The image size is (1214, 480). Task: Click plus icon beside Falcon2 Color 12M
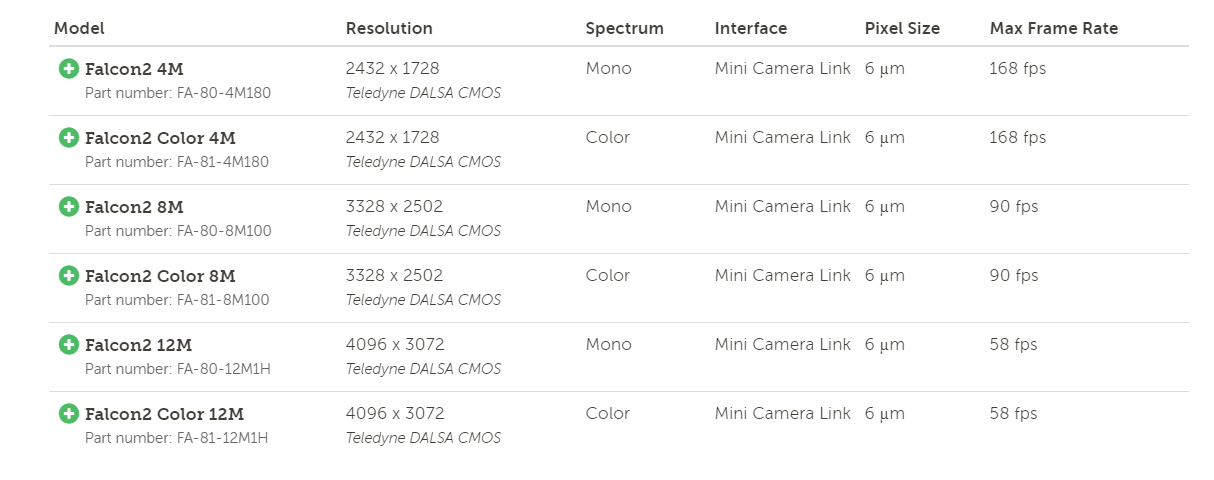click(x=69, y=414)
